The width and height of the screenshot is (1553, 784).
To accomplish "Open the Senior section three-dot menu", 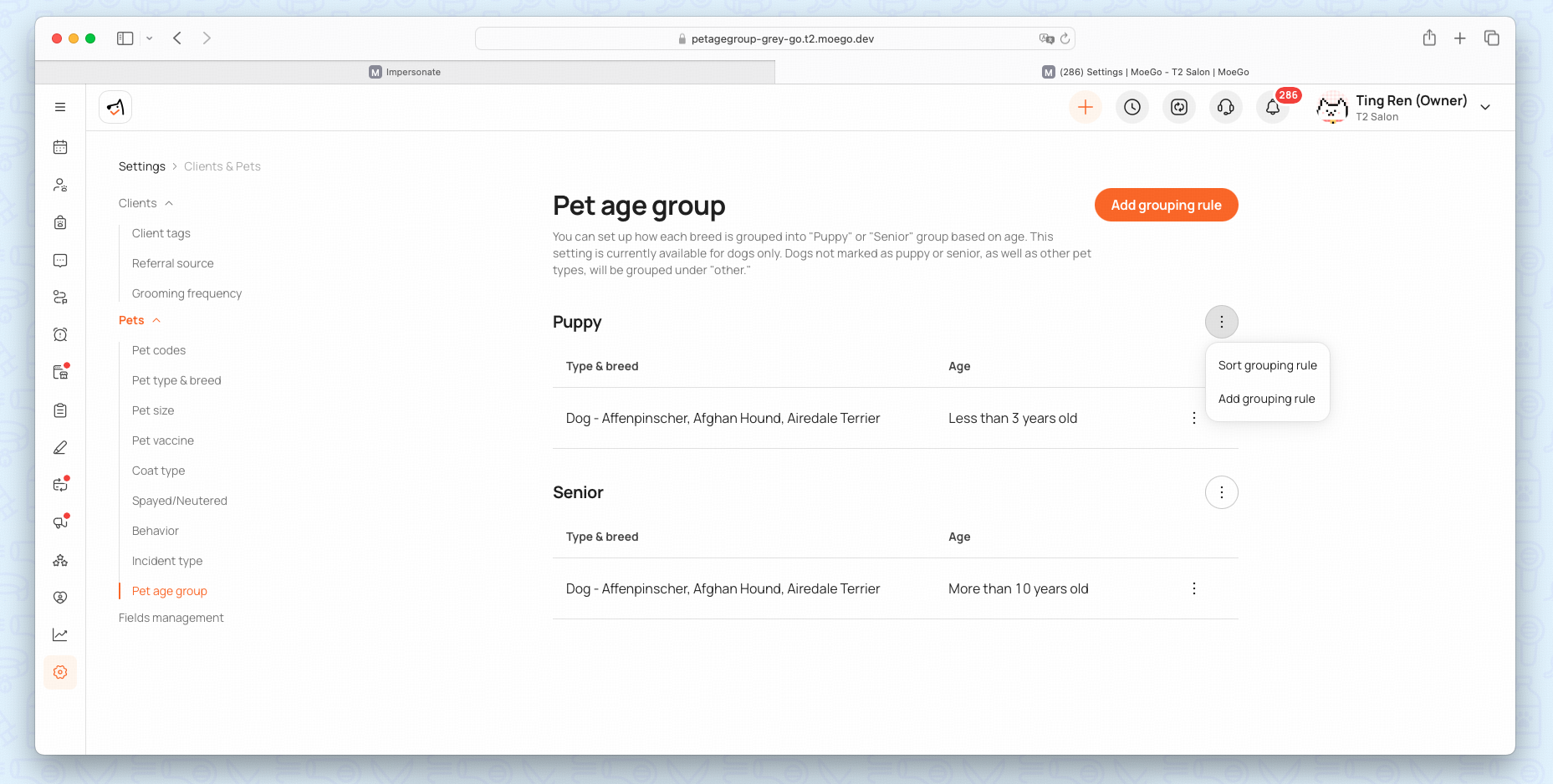I will 1221,492.
